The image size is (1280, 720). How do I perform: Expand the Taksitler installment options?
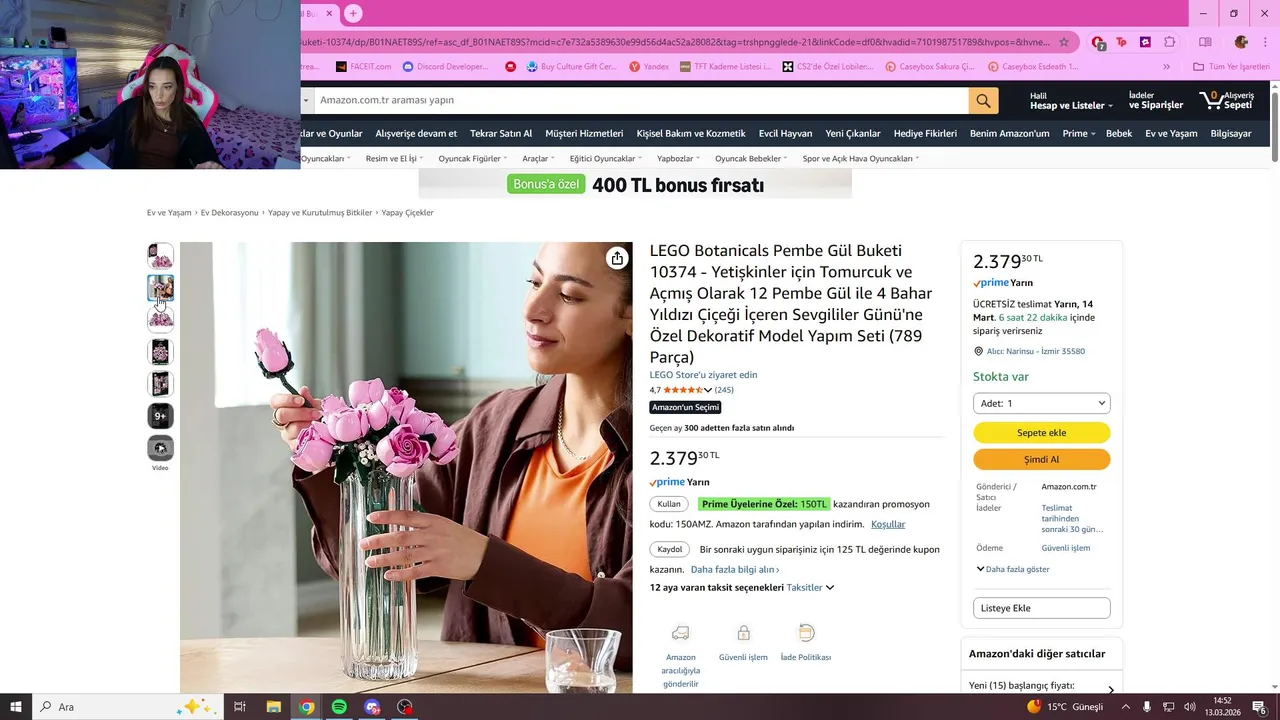click(x=810, y=588)
